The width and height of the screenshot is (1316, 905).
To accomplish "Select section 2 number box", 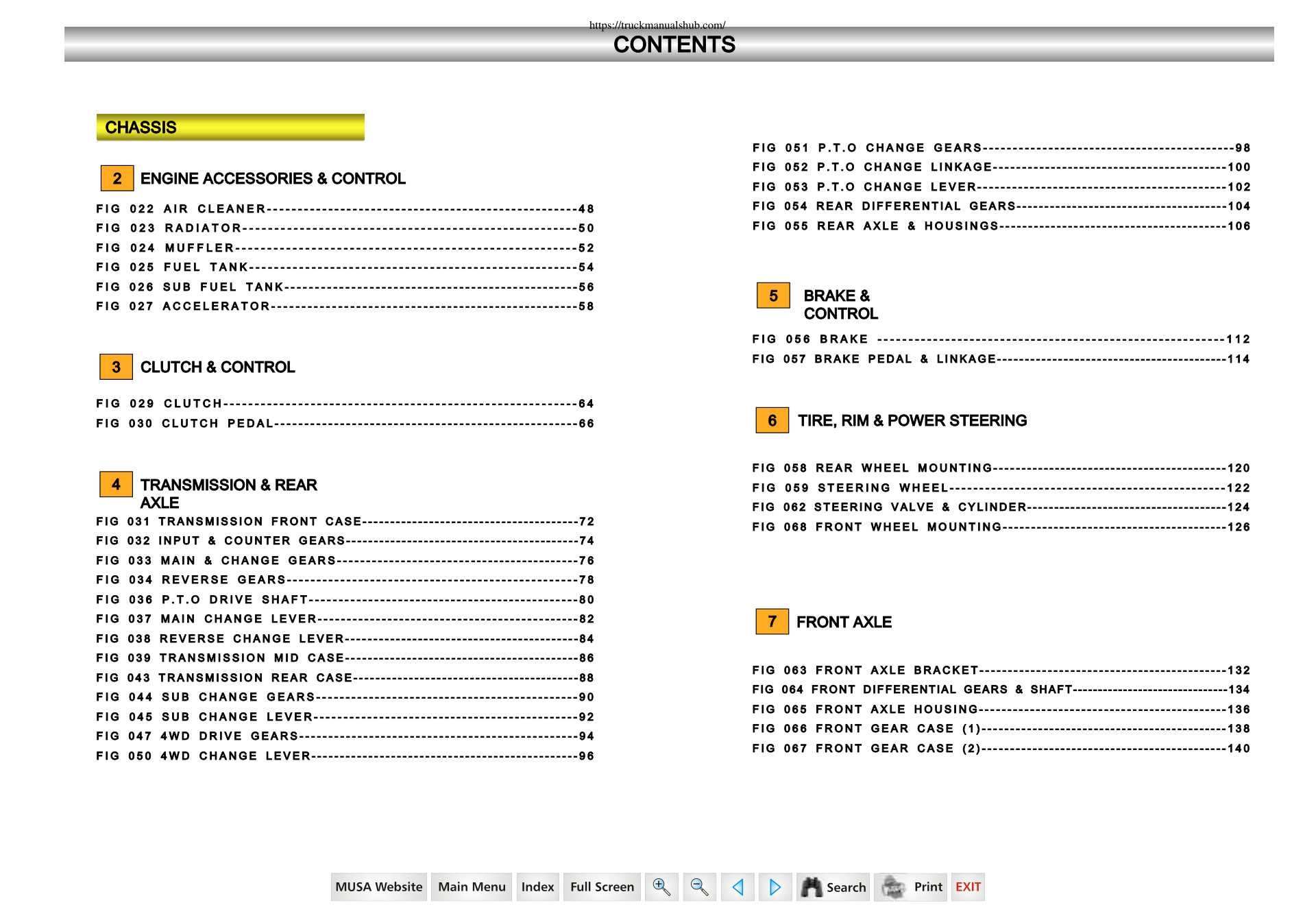I will coord(117,178).
